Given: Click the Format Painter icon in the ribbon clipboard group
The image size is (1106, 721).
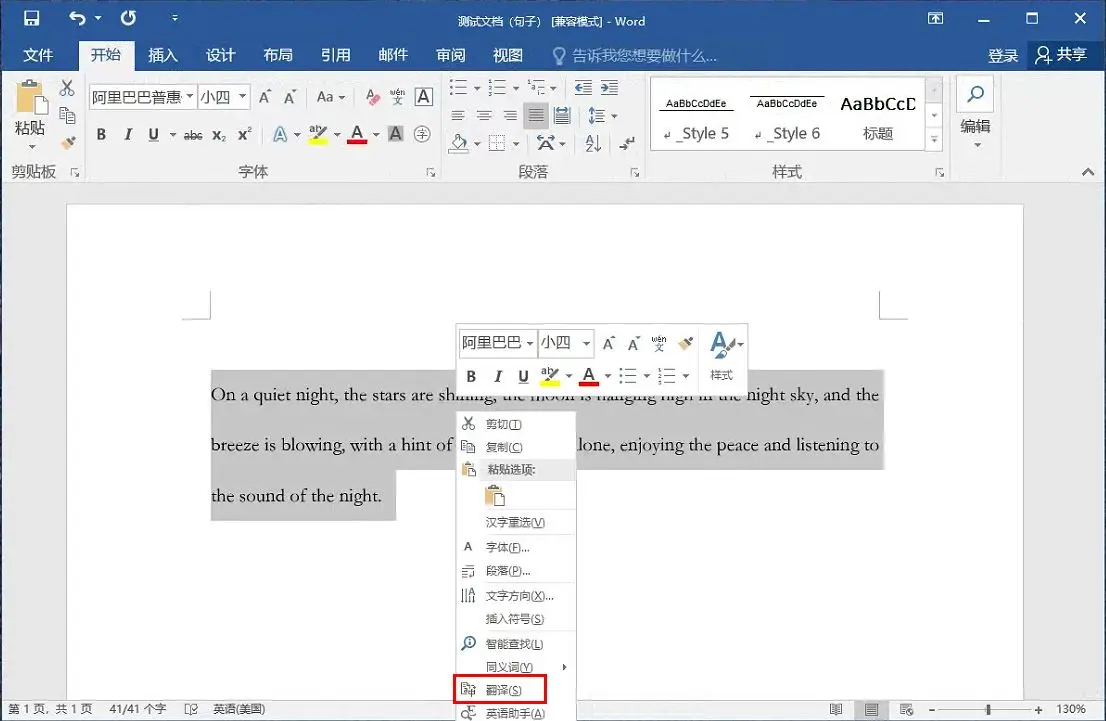Looking at the screenshot, I should [68, 143].
